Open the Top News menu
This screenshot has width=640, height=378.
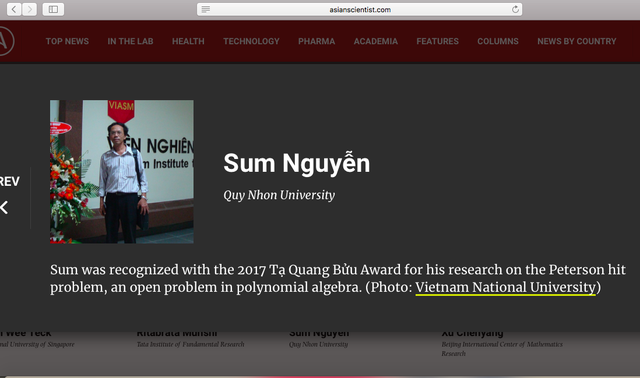click(x=67, y=41)
